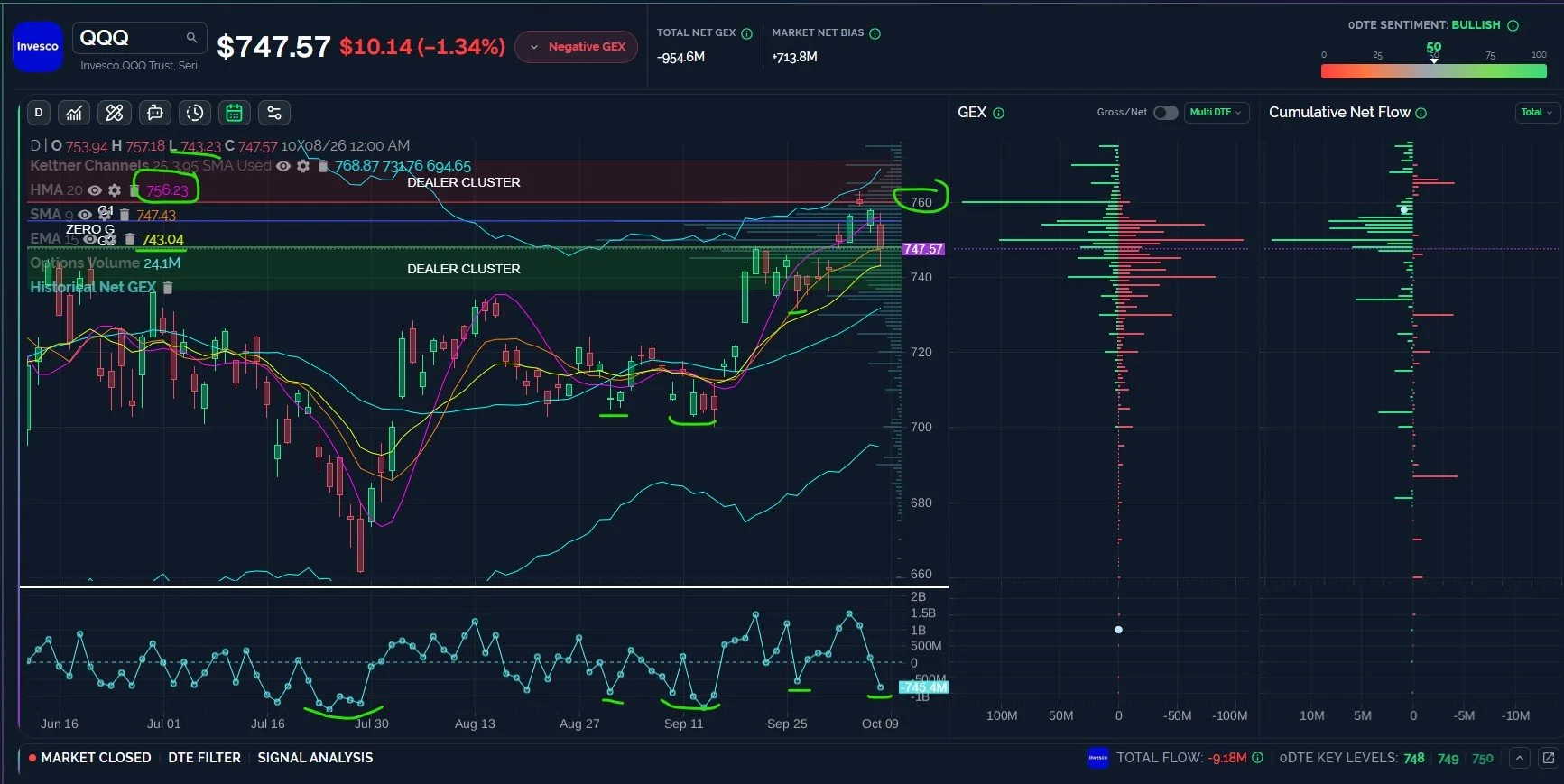
Task: Delete the SMA 9 indicator
Action: click(x=125, y=215)
